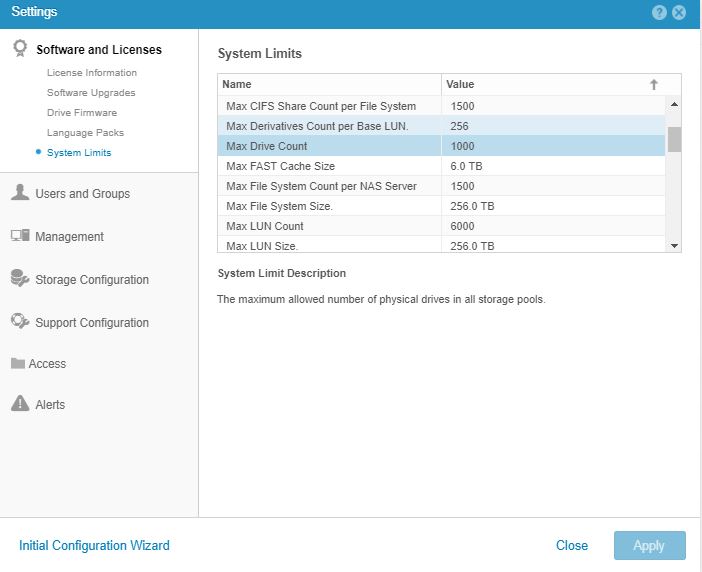Open Drive Firmware settings
Screen dimensions: 702x572
82,113
